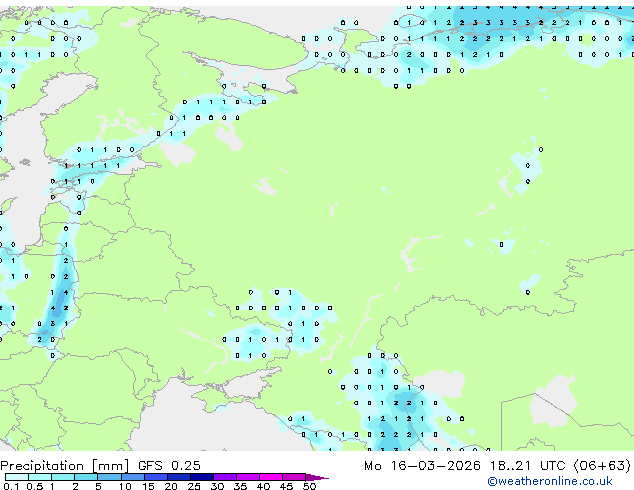Viewport: 634px width, 490px height.
Task: Click the 'GFS 0.25' model label
Action: 169,466
